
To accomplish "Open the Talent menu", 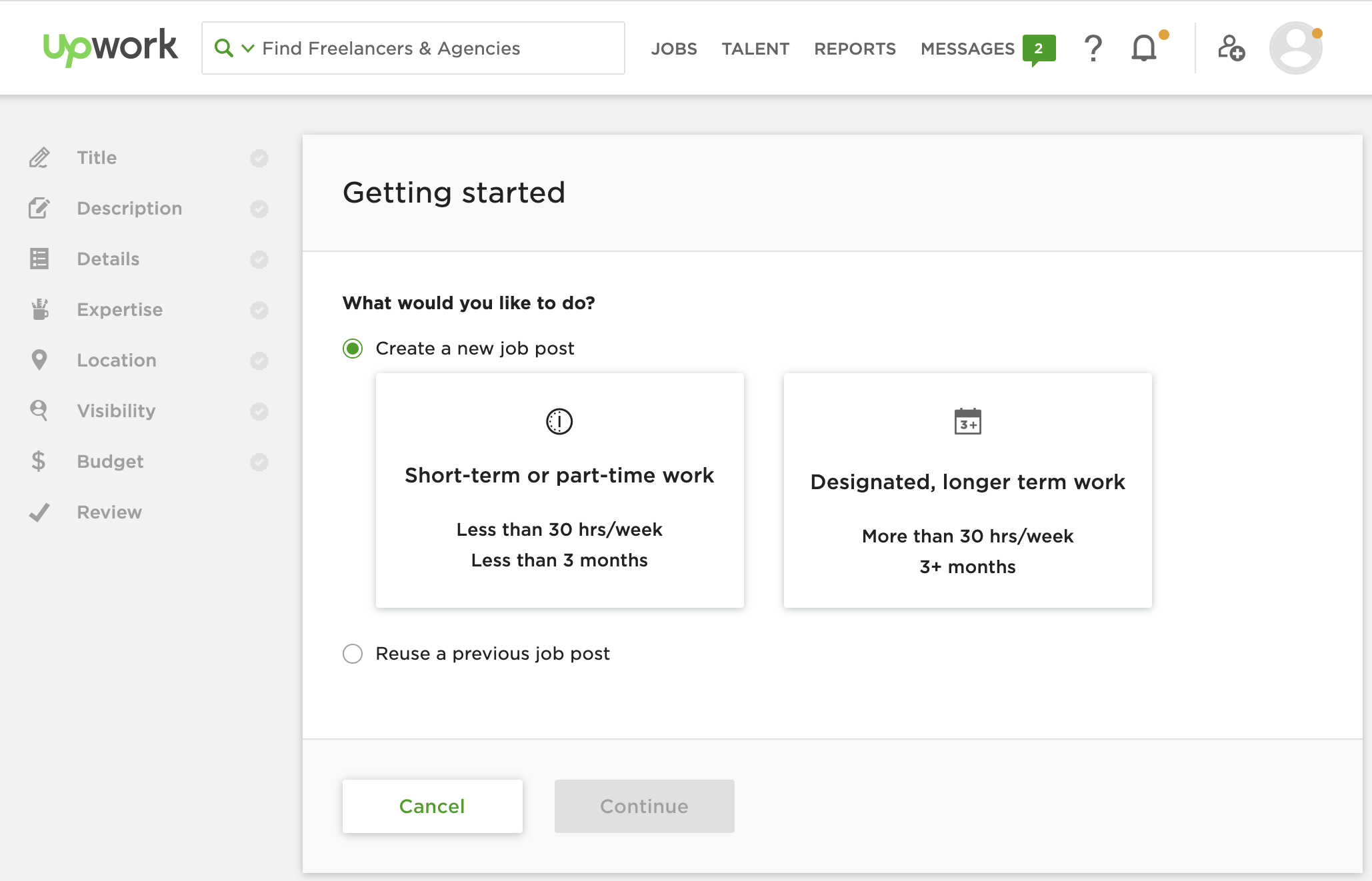I will [x=755, y=49].
